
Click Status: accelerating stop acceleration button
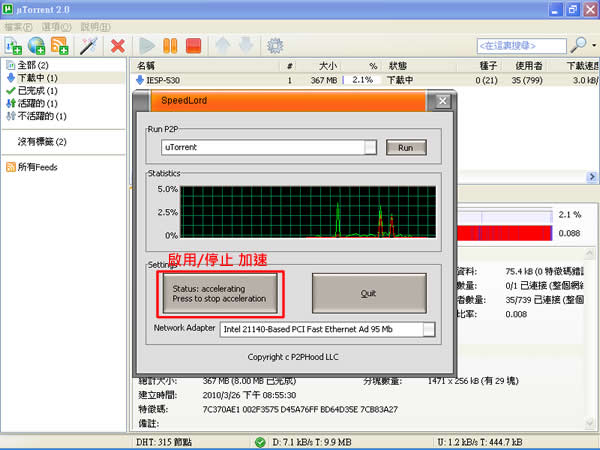[220, 293]
